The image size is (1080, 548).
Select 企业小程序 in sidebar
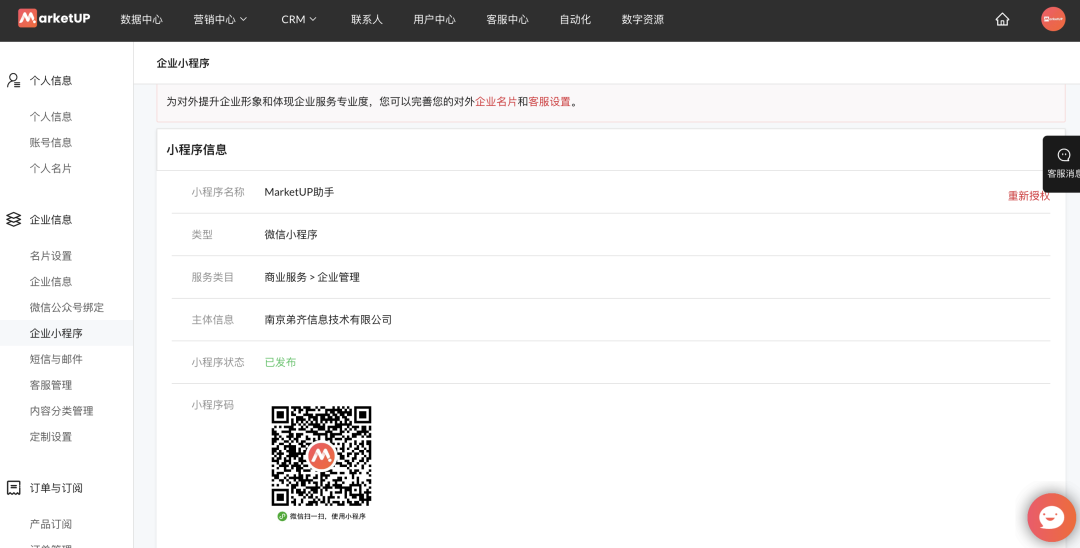click(x=56, y=333)
